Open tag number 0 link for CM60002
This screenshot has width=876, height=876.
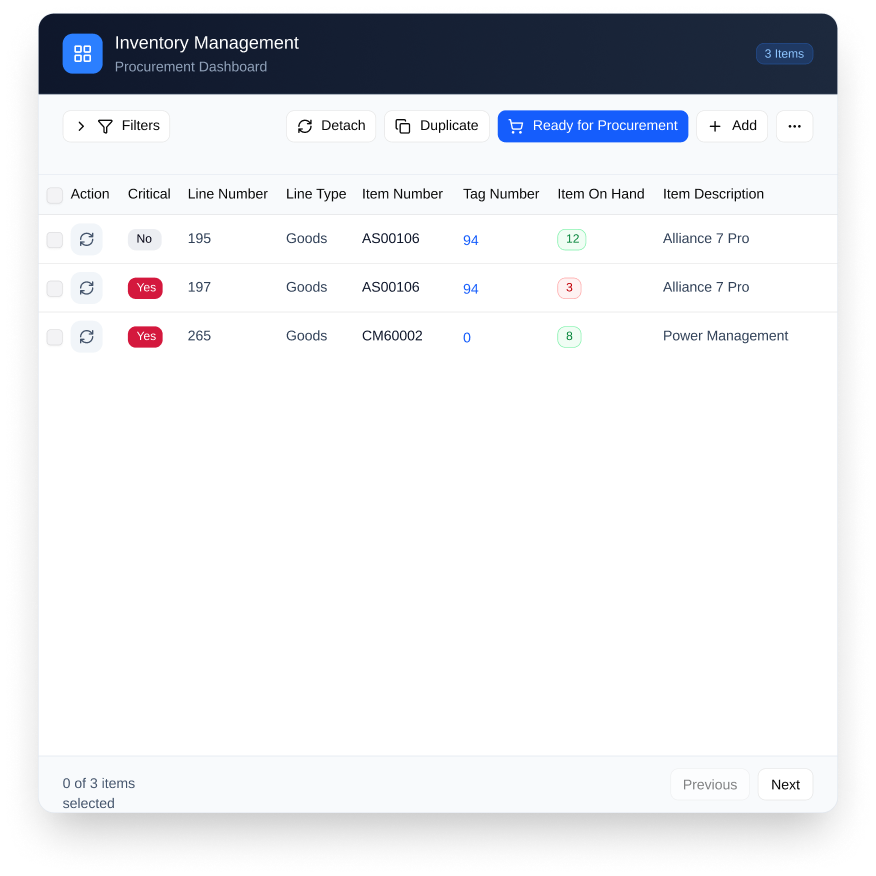[467, 338]
